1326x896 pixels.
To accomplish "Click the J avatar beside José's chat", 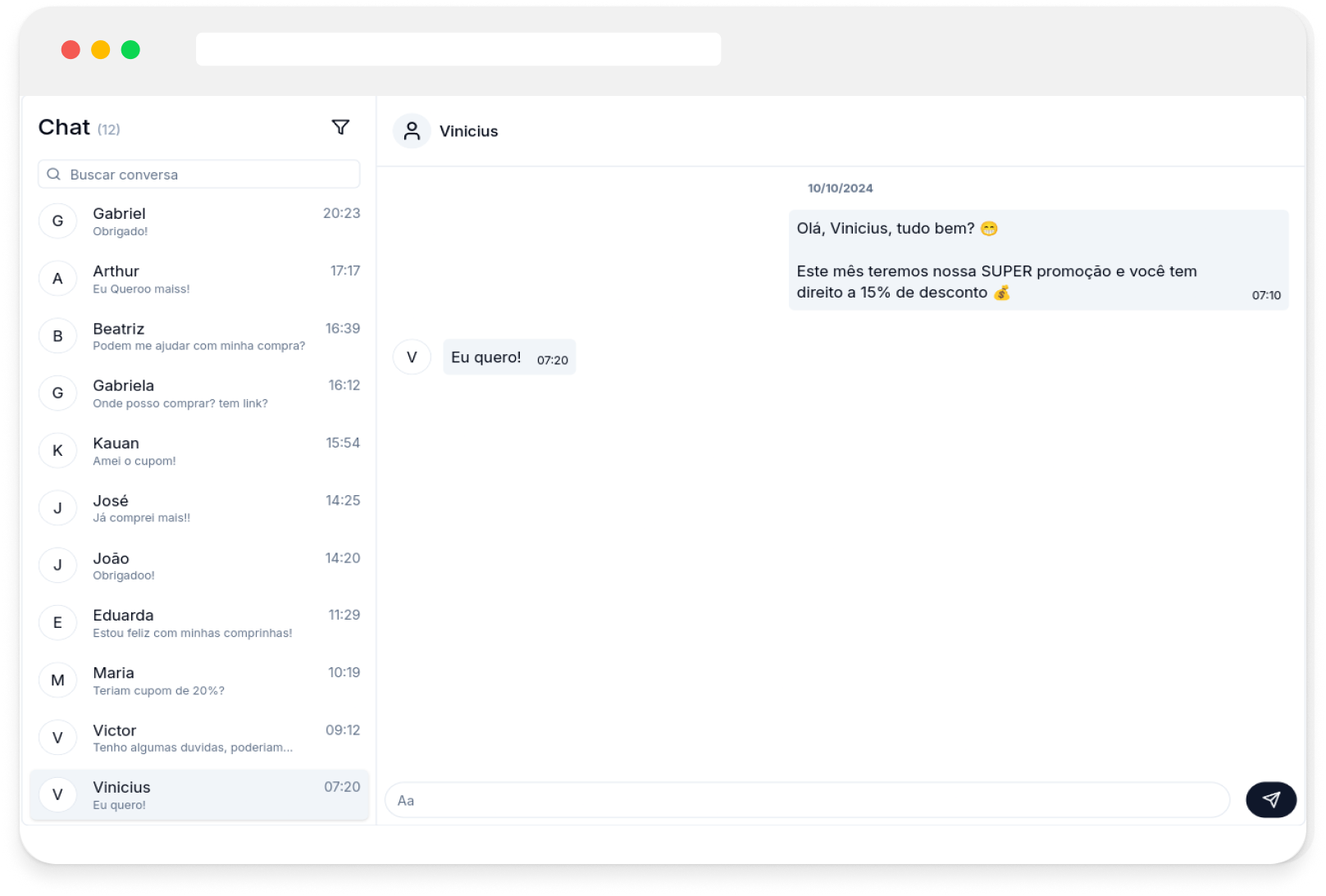I will tap(58, 507).
